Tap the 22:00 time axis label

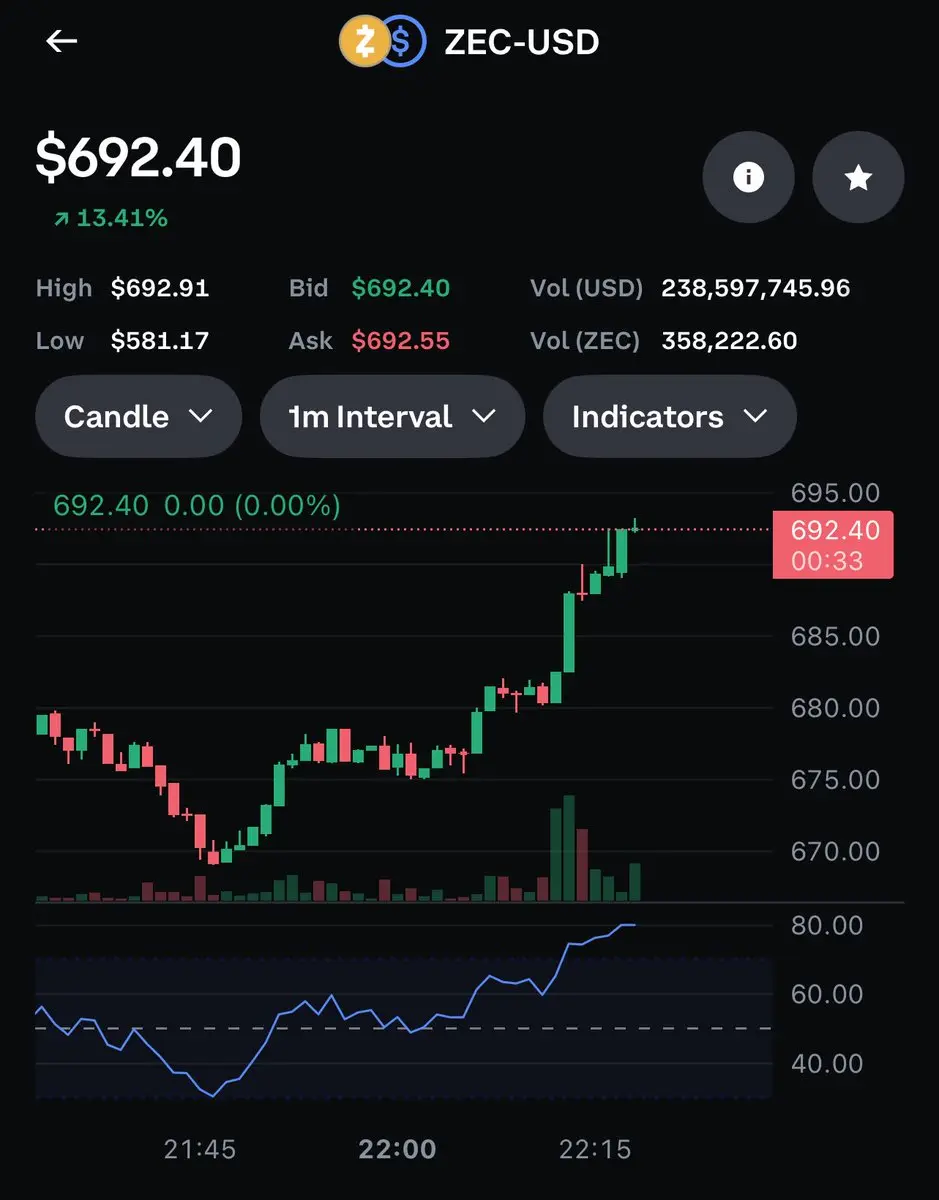point(397,1149)
